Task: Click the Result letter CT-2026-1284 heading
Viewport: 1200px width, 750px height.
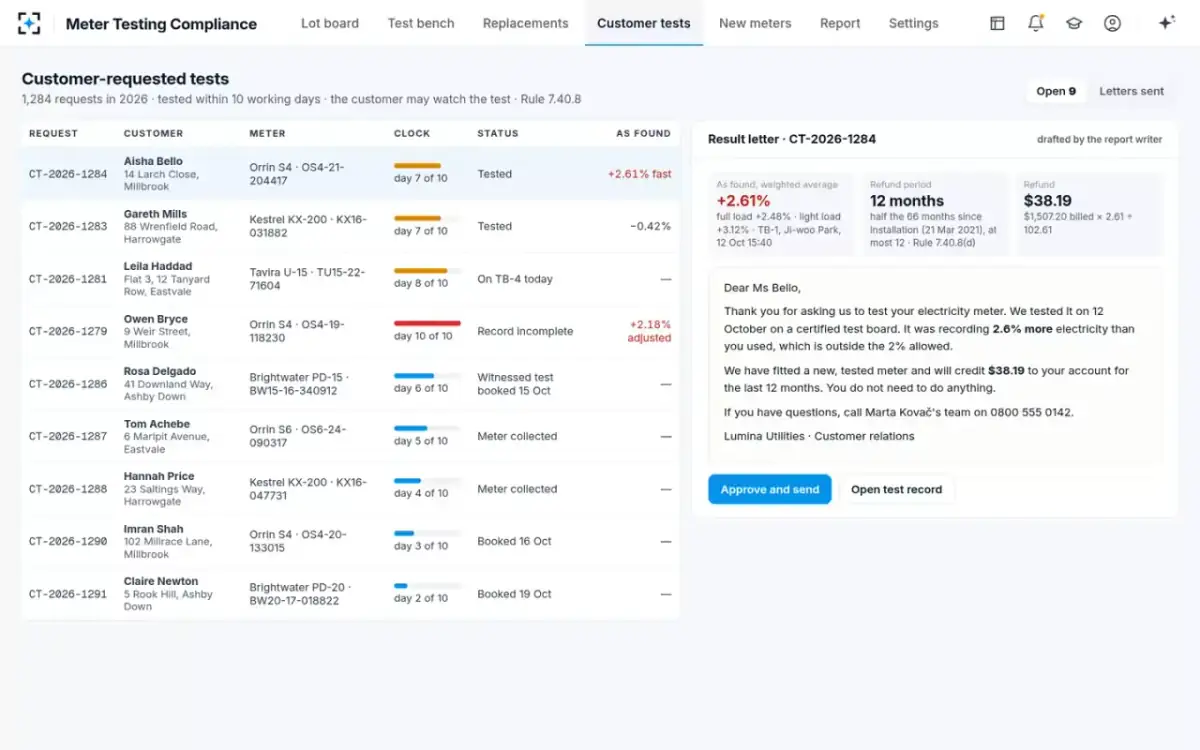Action: pos(792,139)
